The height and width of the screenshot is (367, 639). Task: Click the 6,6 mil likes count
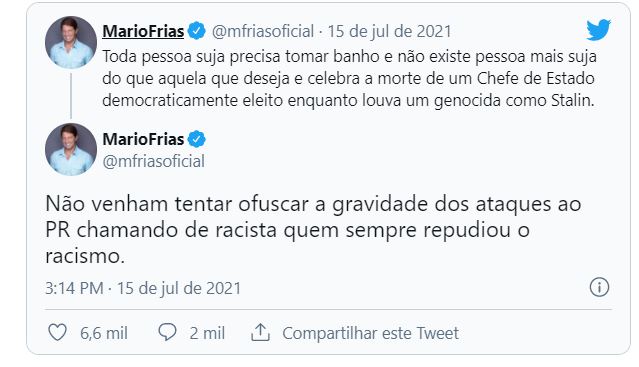tap(104, 333)
